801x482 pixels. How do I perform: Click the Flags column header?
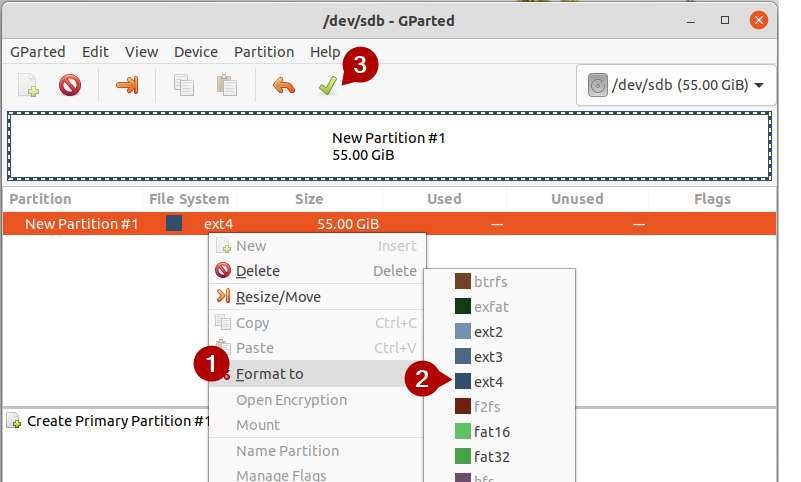pyautogui.click(x=713, y=199)
